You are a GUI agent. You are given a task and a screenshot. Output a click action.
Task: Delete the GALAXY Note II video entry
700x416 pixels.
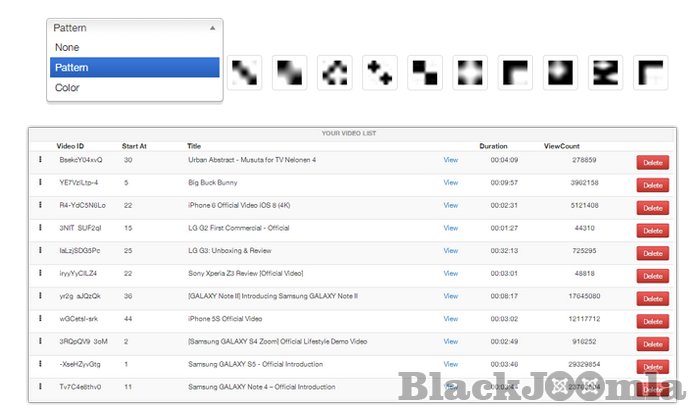point(652,298)
